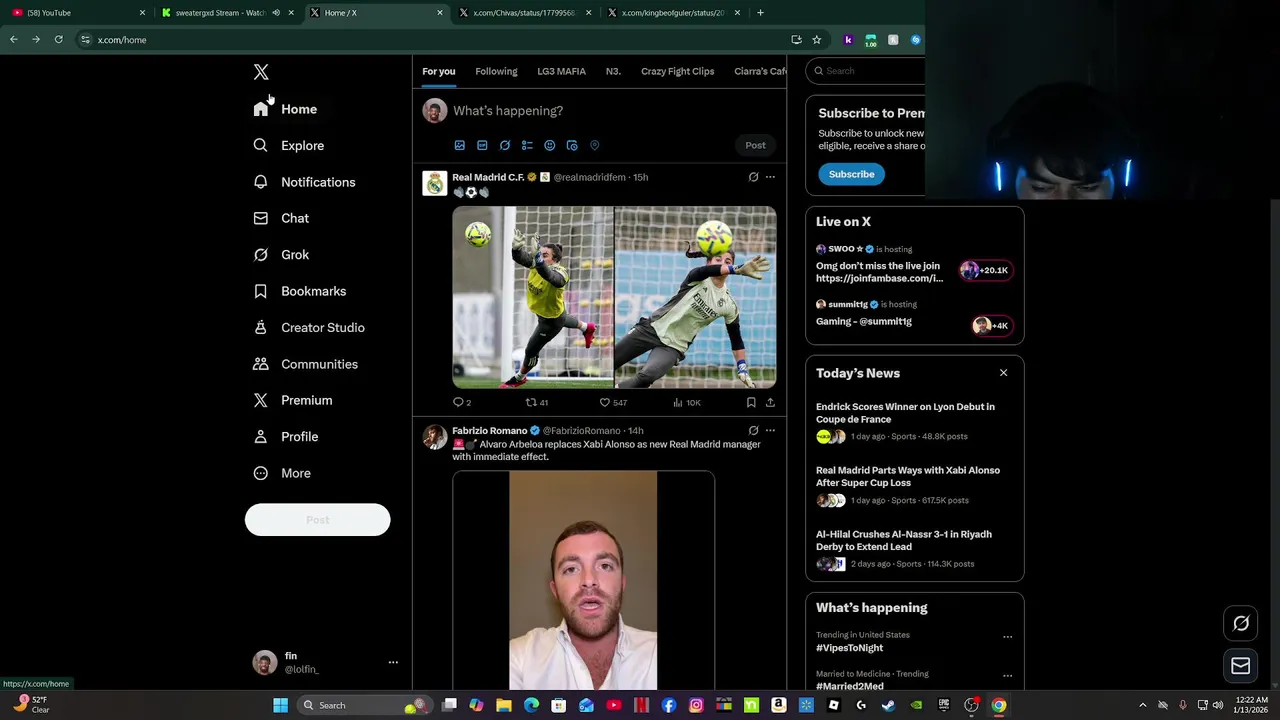The image size is (1280, 720).
Task: Open a new browser tab
Action: pyautogui.click(x=760, y=13)
